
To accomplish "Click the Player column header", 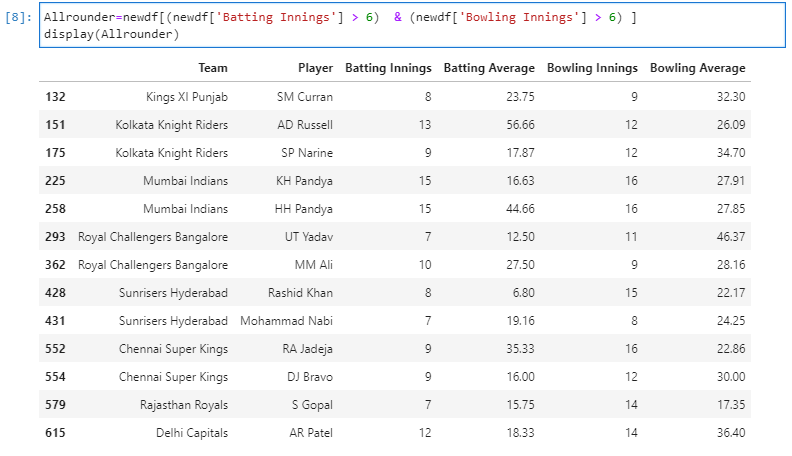I will point(315,68).
